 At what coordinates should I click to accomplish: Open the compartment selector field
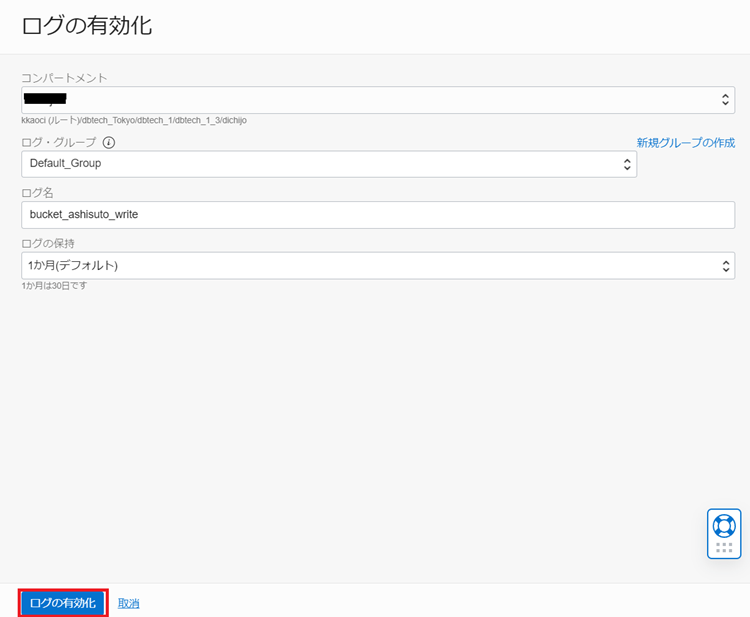370,100
